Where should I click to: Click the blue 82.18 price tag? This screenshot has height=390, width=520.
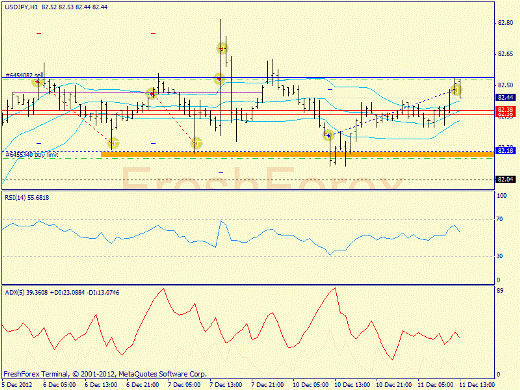pos(505,151)
